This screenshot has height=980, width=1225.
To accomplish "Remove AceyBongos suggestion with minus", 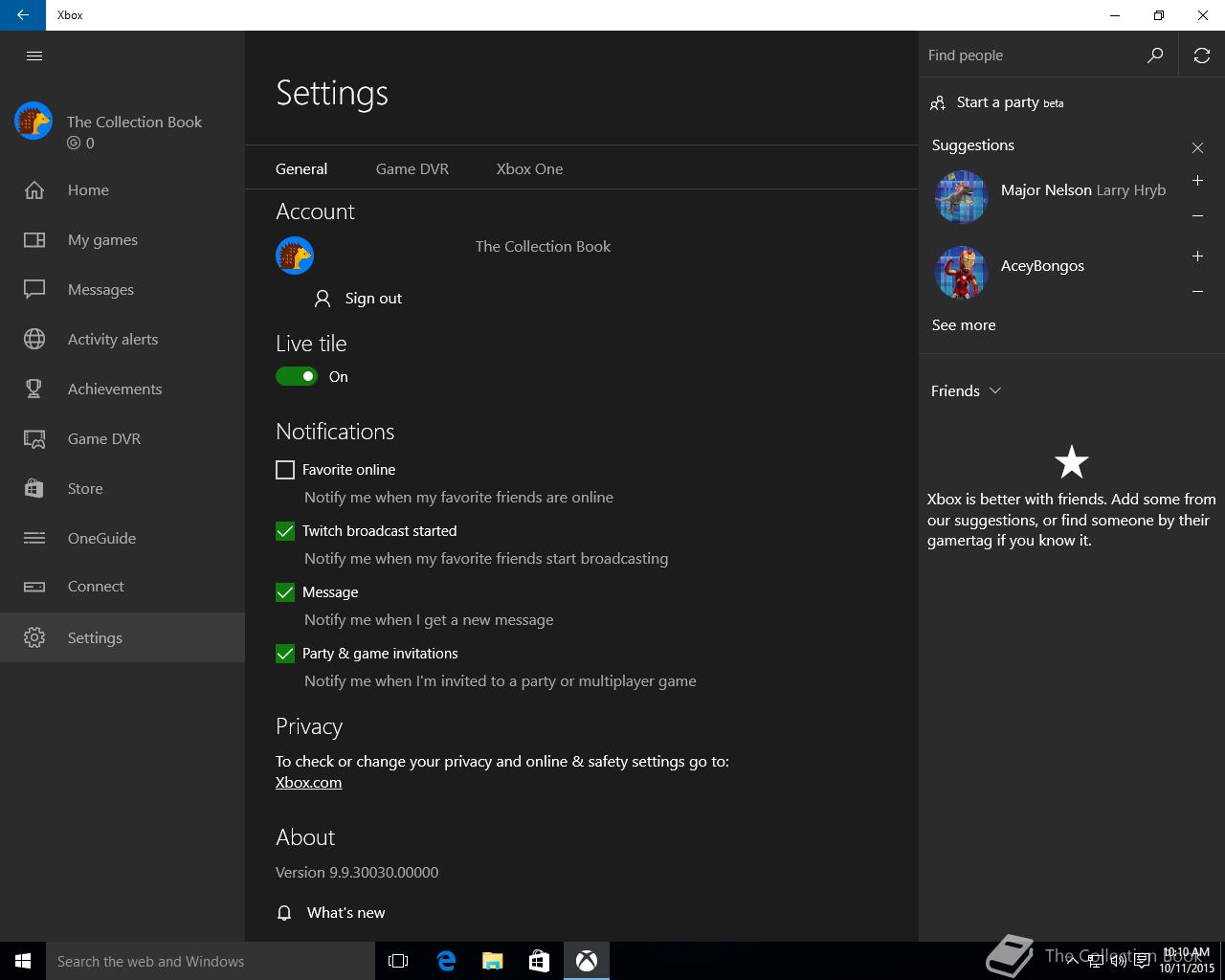I will click(1197, 291).
